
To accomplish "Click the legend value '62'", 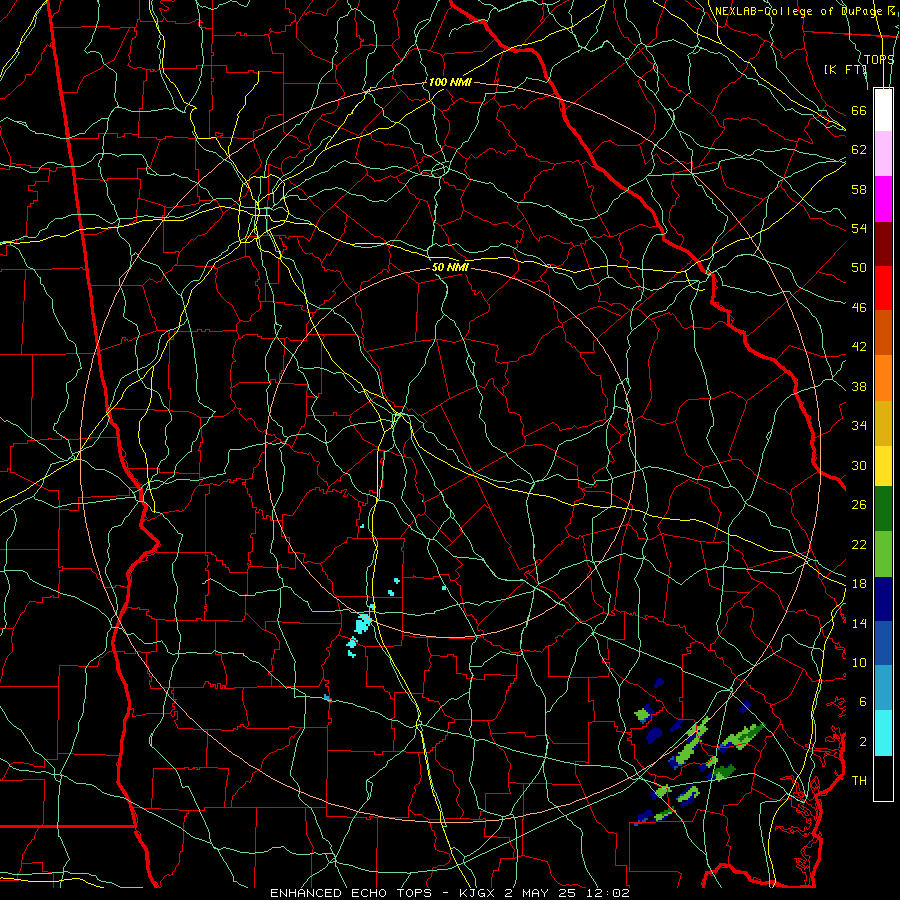I will tap(859, 150).
